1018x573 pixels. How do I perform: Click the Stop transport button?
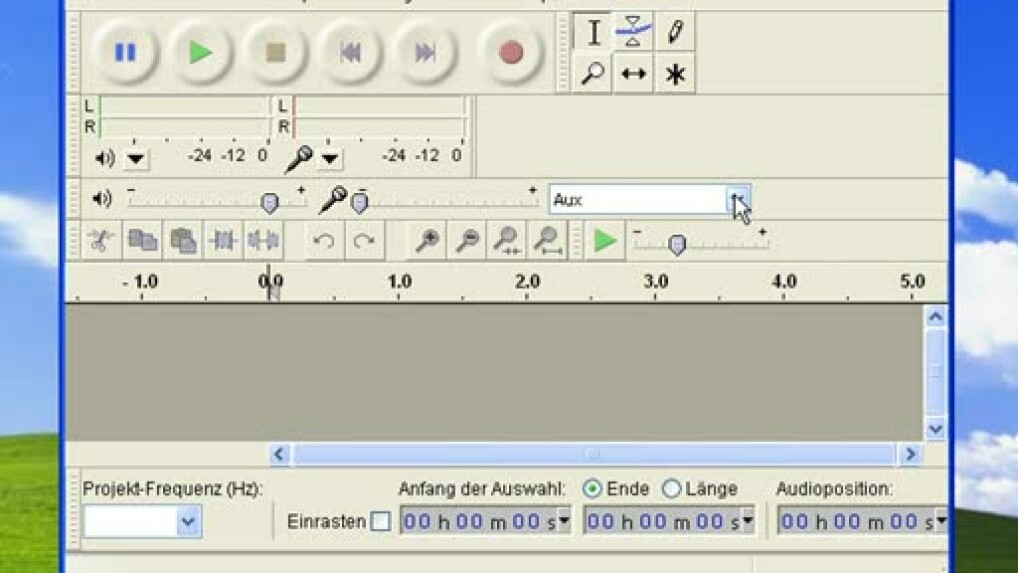[x=275, y=52]
